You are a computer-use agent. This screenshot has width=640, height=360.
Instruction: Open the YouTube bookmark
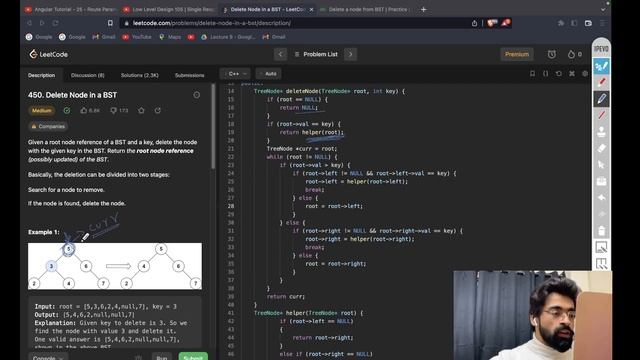coord(137,37)
